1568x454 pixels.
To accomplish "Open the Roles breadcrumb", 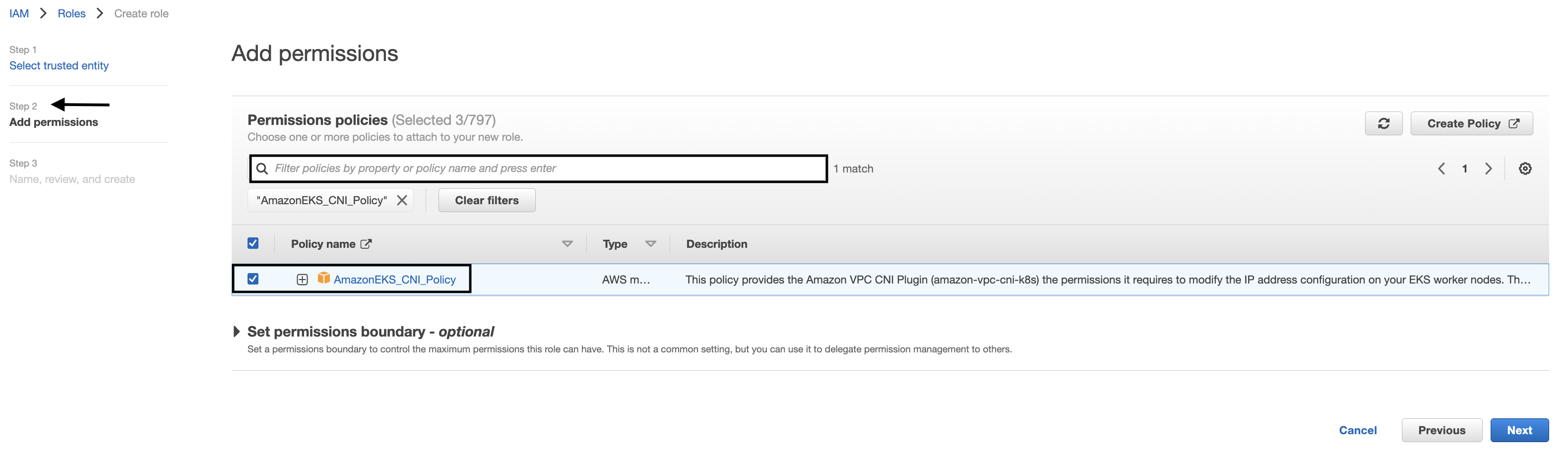I will [x=71, y=13].
